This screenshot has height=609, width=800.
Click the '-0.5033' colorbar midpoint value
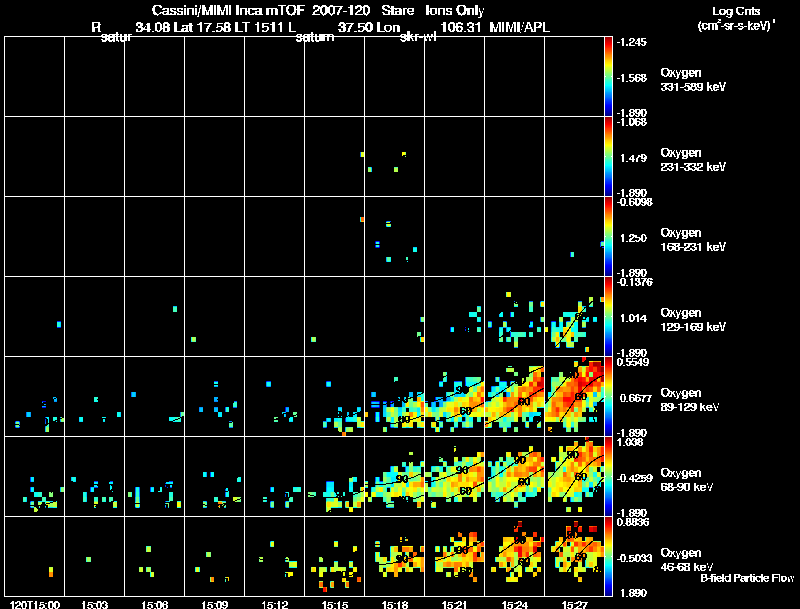635,558
